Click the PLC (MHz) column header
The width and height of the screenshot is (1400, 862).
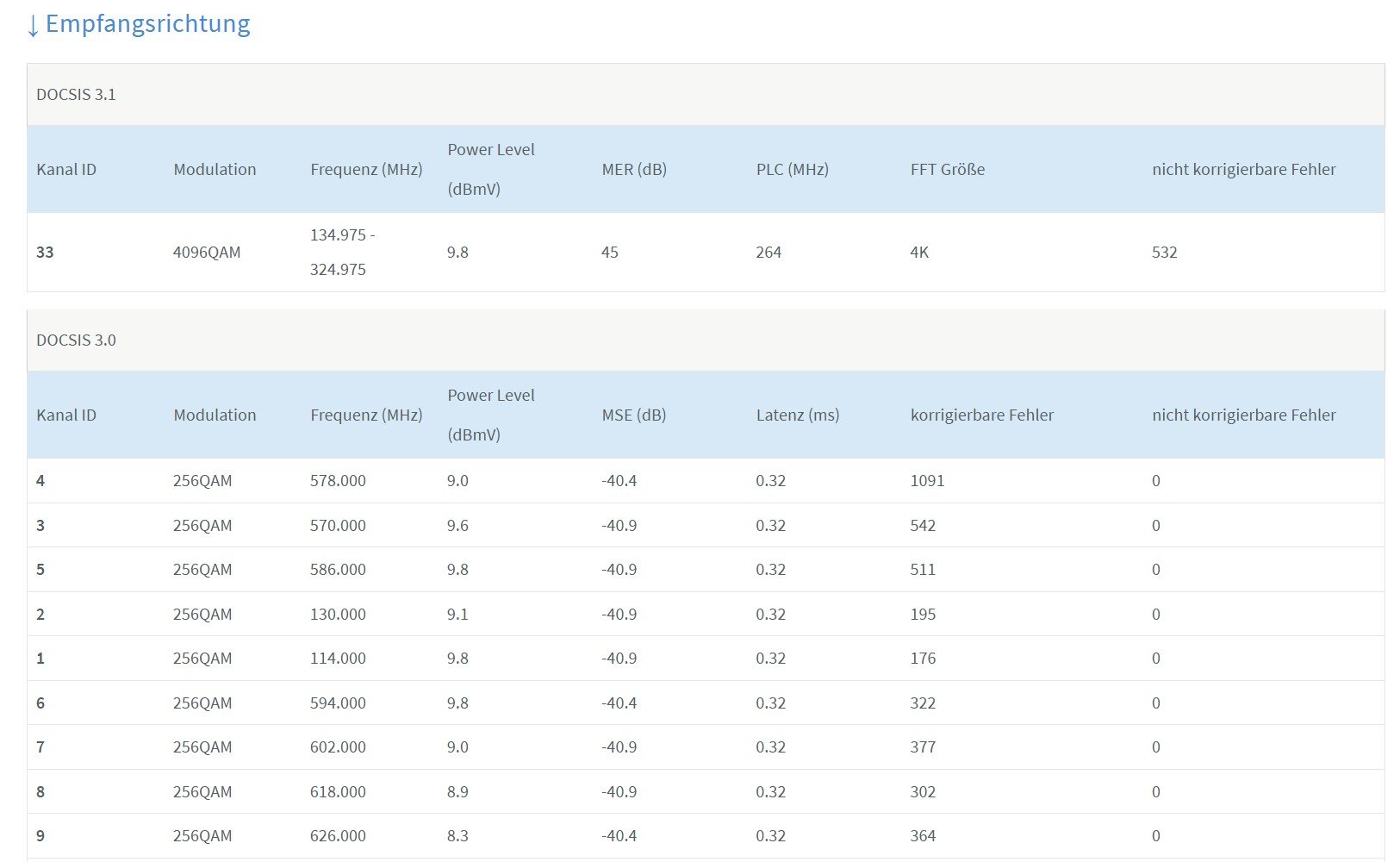pyautogui.click(x=793, y=170)
